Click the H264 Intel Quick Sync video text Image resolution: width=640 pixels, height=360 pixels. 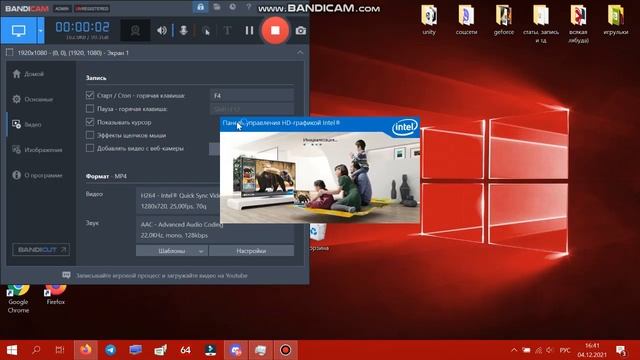[x=180, y=196]
